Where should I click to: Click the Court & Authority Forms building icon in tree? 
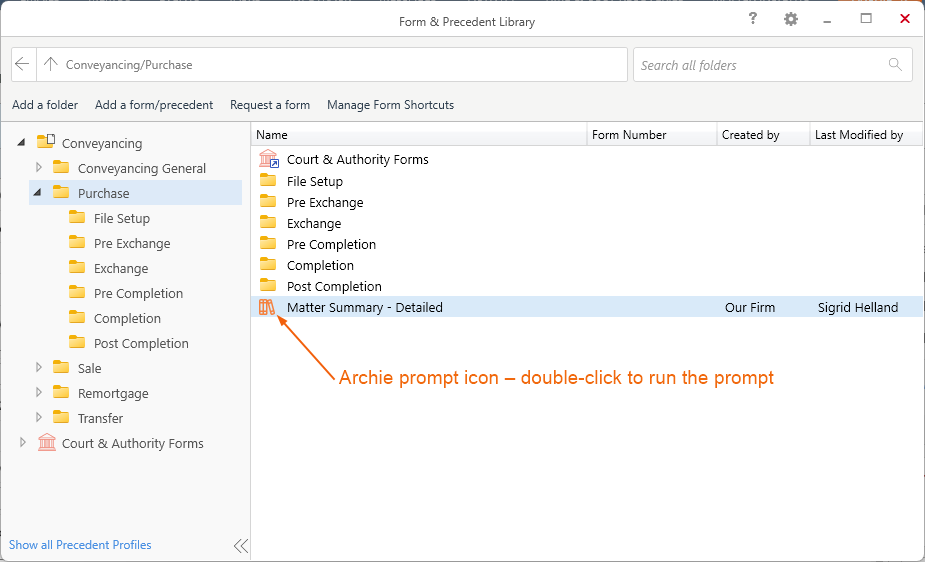tap(46, 443)
